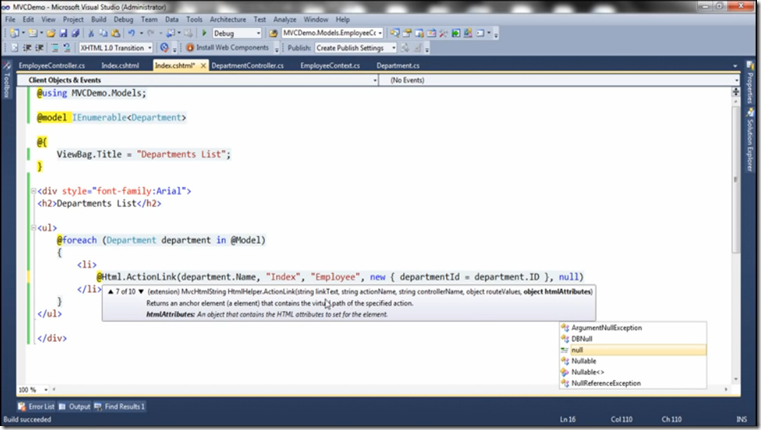This screenshot has height=430, width=761.
Task: Click the Copy icon in the toolbar
Action: (103, 33)
